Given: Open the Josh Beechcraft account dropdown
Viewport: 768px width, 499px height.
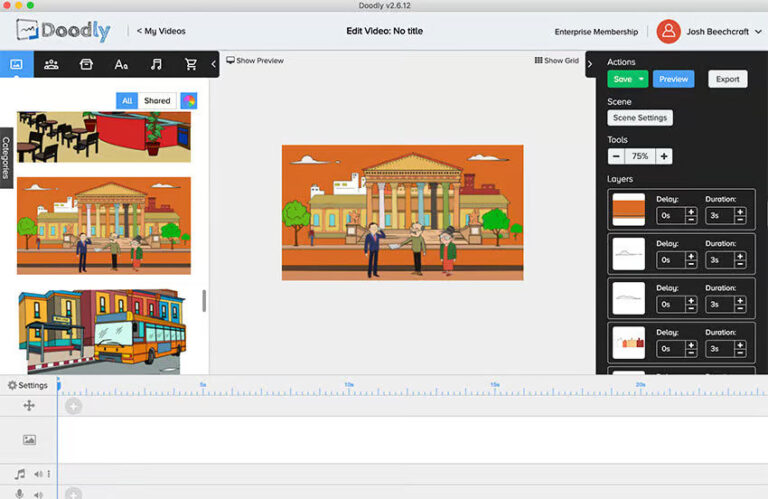Looking at the screenshot, I should point(724,31).
